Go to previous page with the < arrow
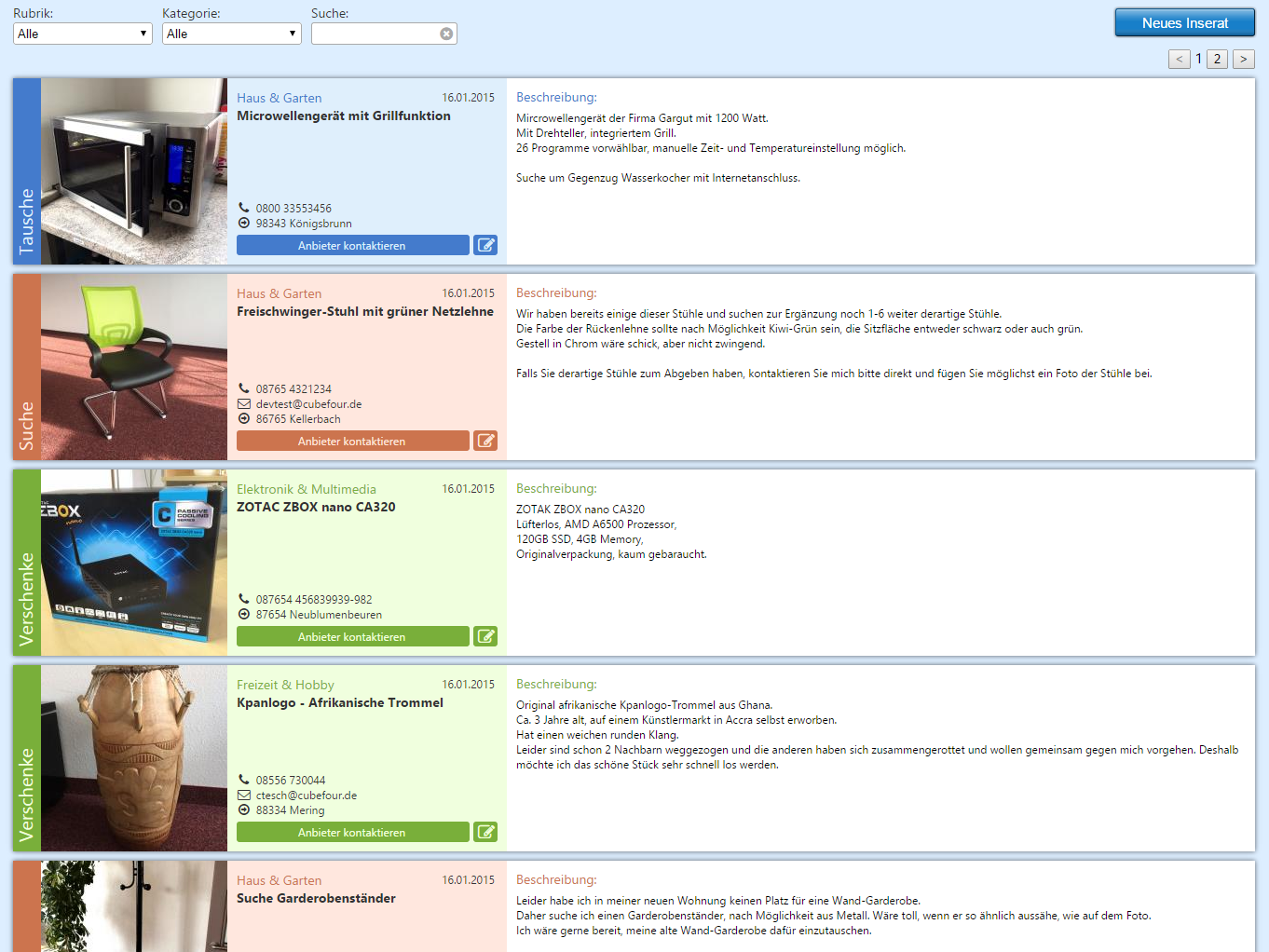The image size is (1269, 952). [x=1180, y=59]
